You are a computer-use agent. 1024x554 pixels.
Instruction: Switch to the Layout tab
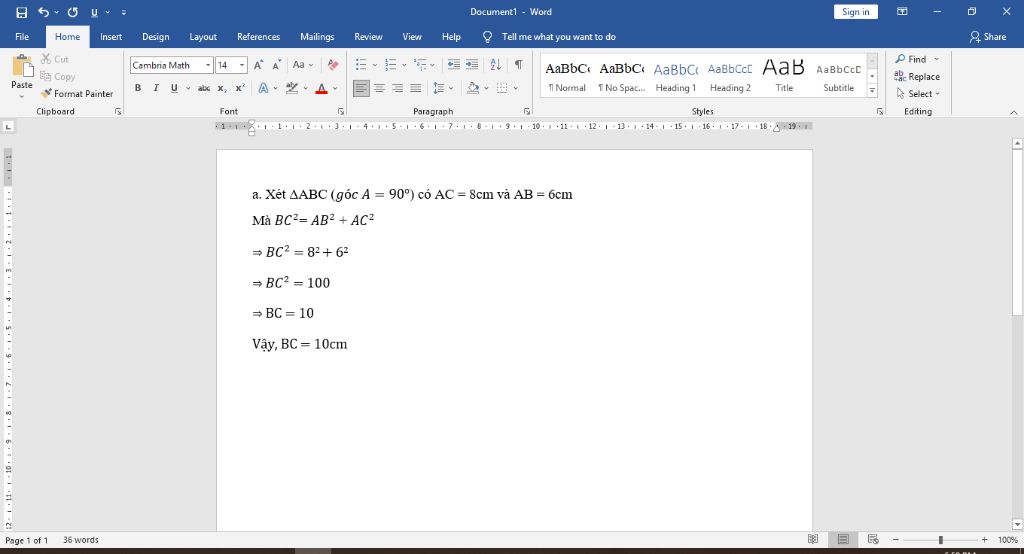203,37
